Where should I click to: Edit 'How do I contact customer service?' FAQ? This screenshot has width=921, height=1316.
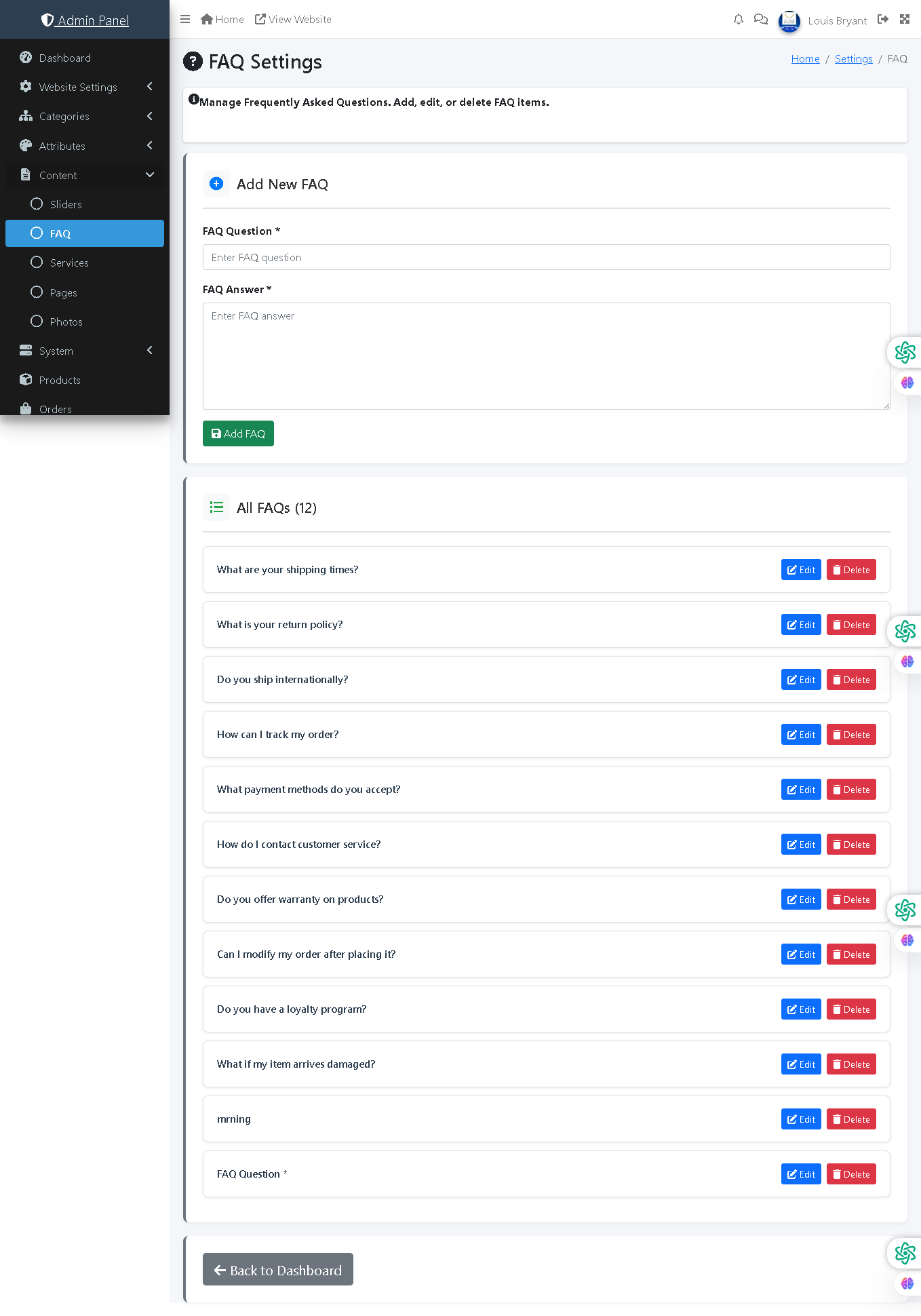[801, 845]
